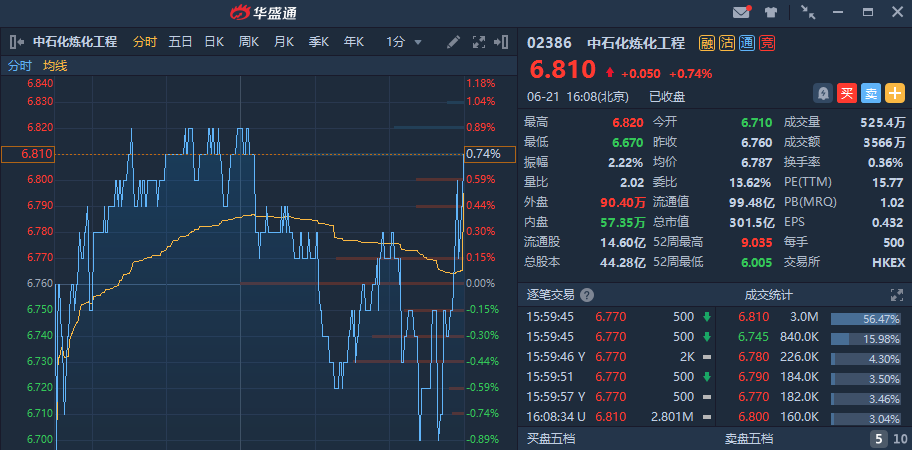This screenshot has height=450, width=912.
Task: Click the 成交统计 header label
Action: (768, 295)
